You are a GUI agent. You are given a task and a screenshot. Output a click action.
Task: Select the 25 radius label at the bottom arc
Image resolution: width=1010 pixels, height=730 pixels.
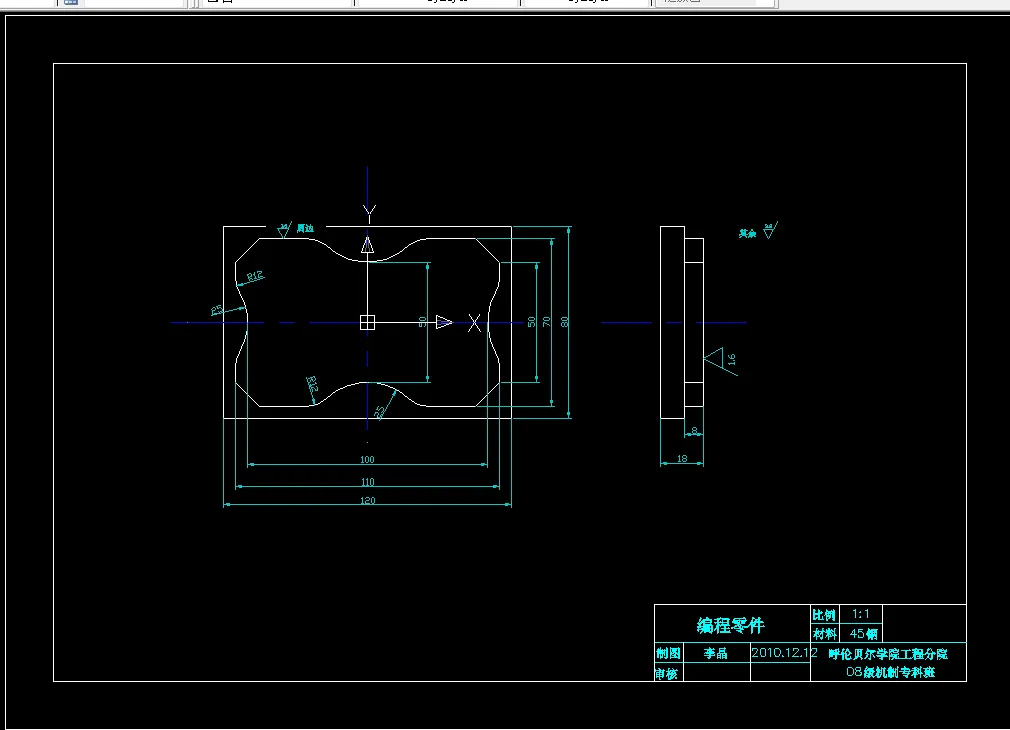click(x=380, y=411)
